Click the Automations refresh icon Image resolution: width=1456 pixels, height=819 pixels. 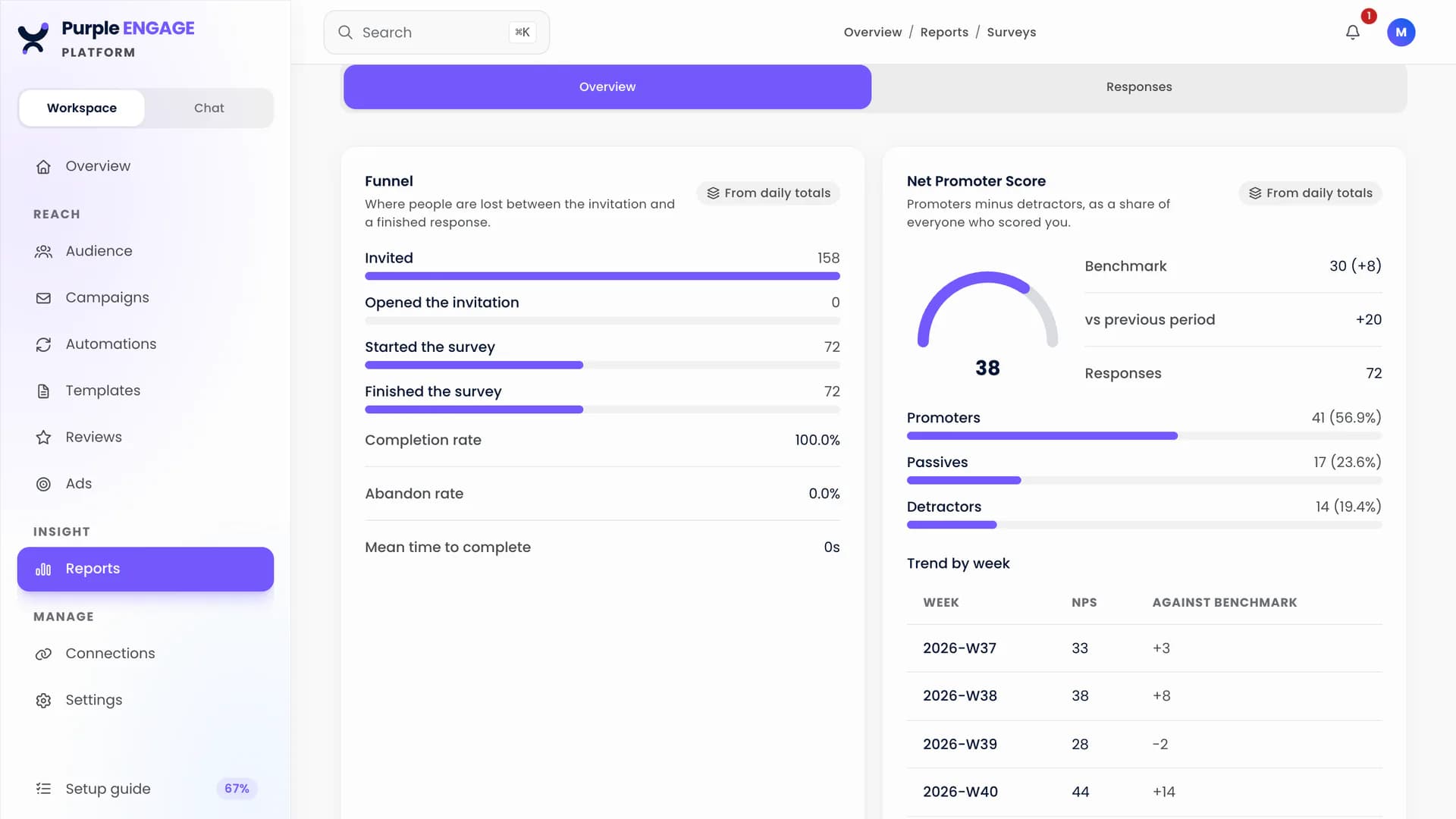point(43,345)
